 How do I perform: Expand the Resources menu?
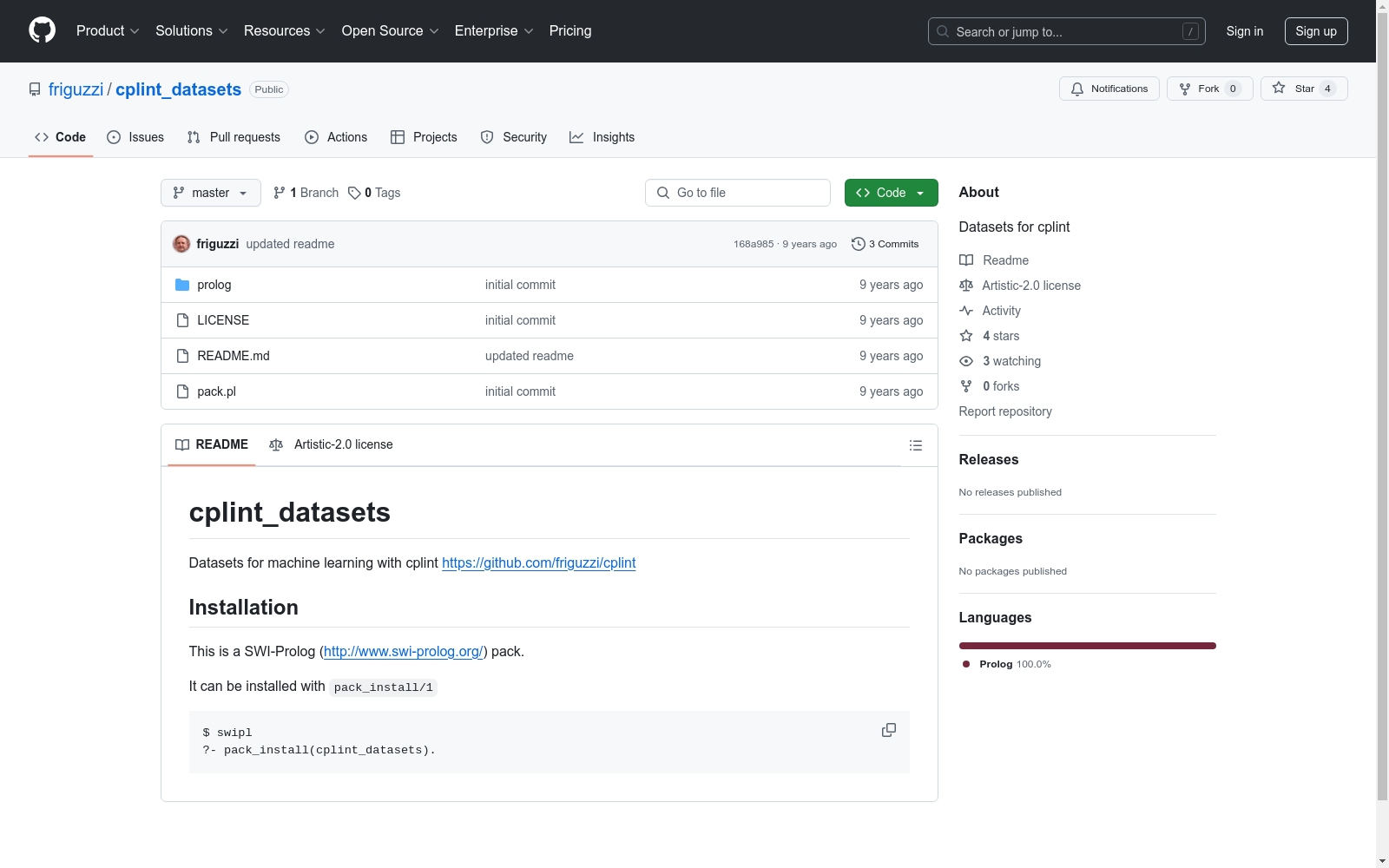[285, 31]
